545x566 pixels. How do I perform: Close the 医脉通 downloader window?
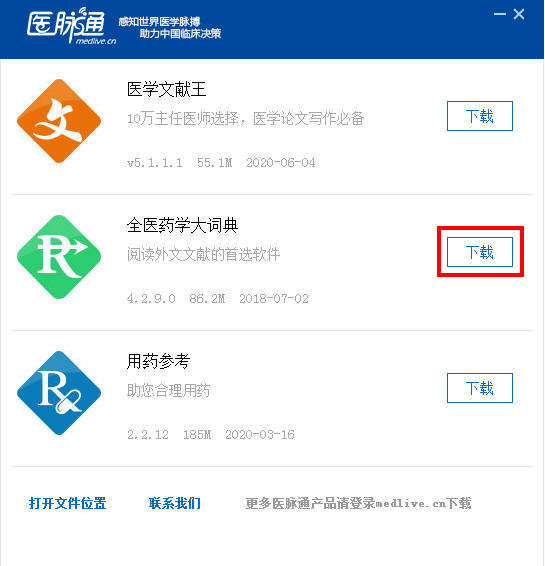point(519,14)
